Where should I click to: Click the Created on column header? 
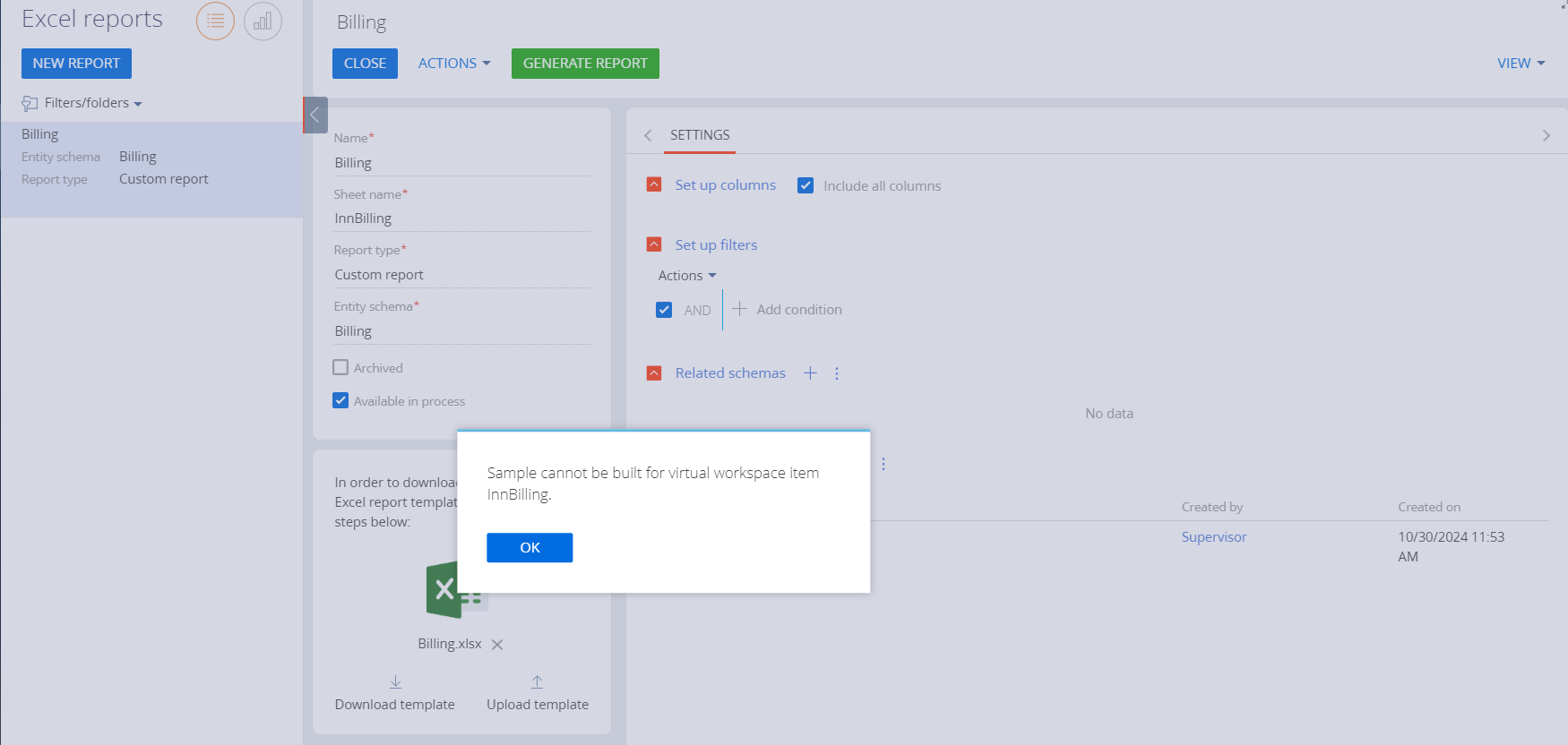(1429, 507)
